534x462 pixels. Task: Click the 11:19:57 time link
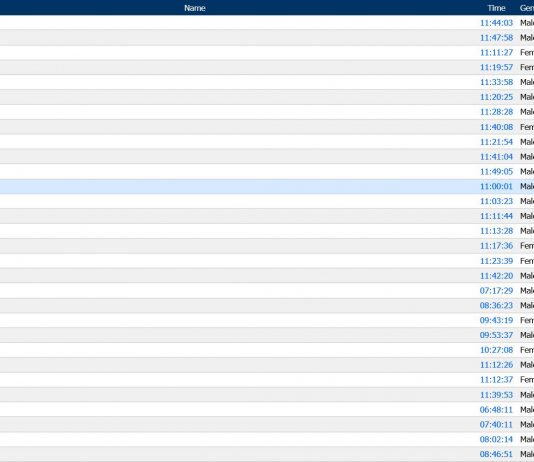[x=496, y=67]
